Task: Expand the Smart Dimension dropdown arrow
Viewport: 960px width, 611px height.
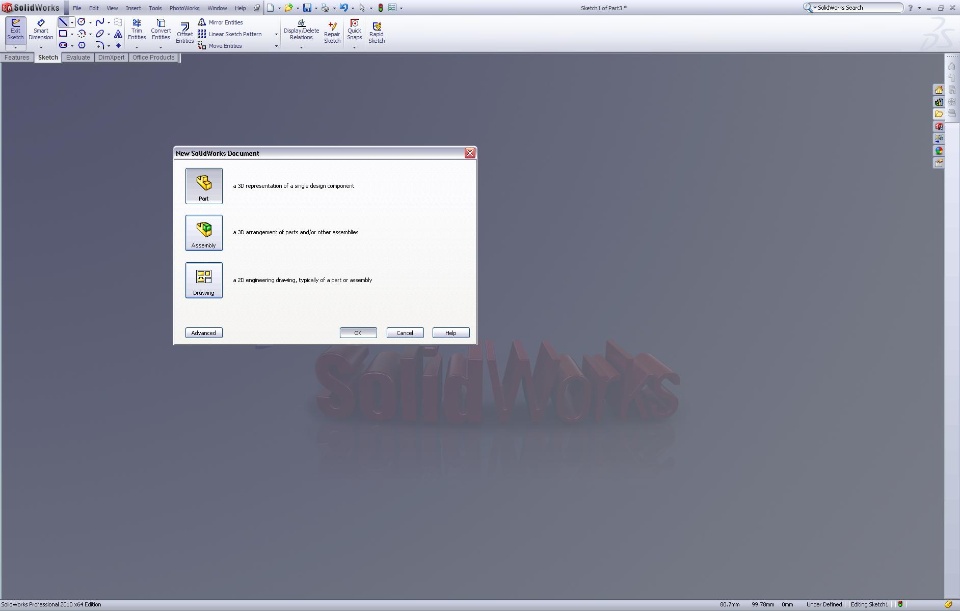Action: 41,47
